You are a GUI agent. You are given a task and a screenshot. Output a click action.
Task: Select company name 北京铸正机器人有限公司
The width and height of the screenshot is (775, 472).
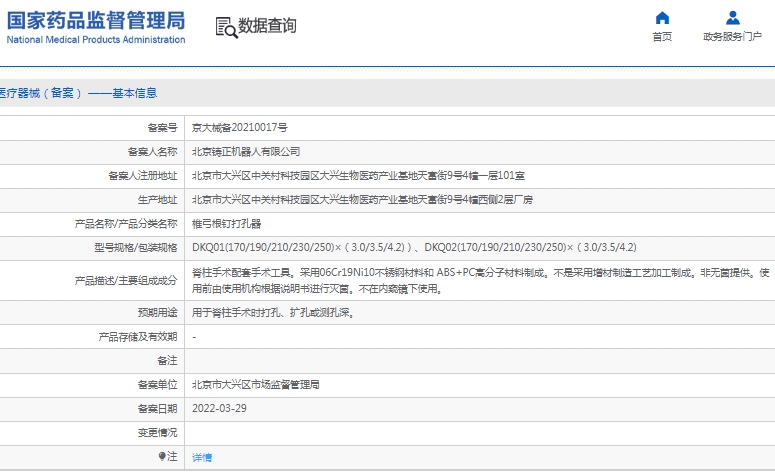(x=246, y=152)
